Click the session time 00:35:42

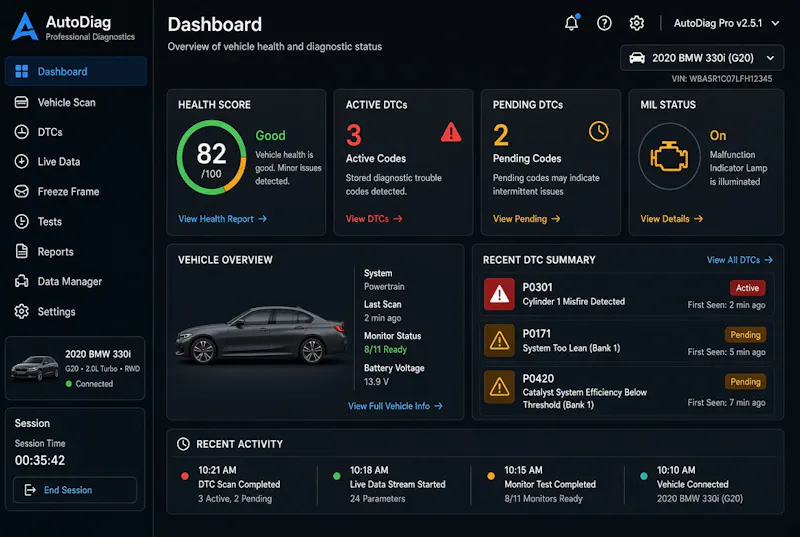40,461
